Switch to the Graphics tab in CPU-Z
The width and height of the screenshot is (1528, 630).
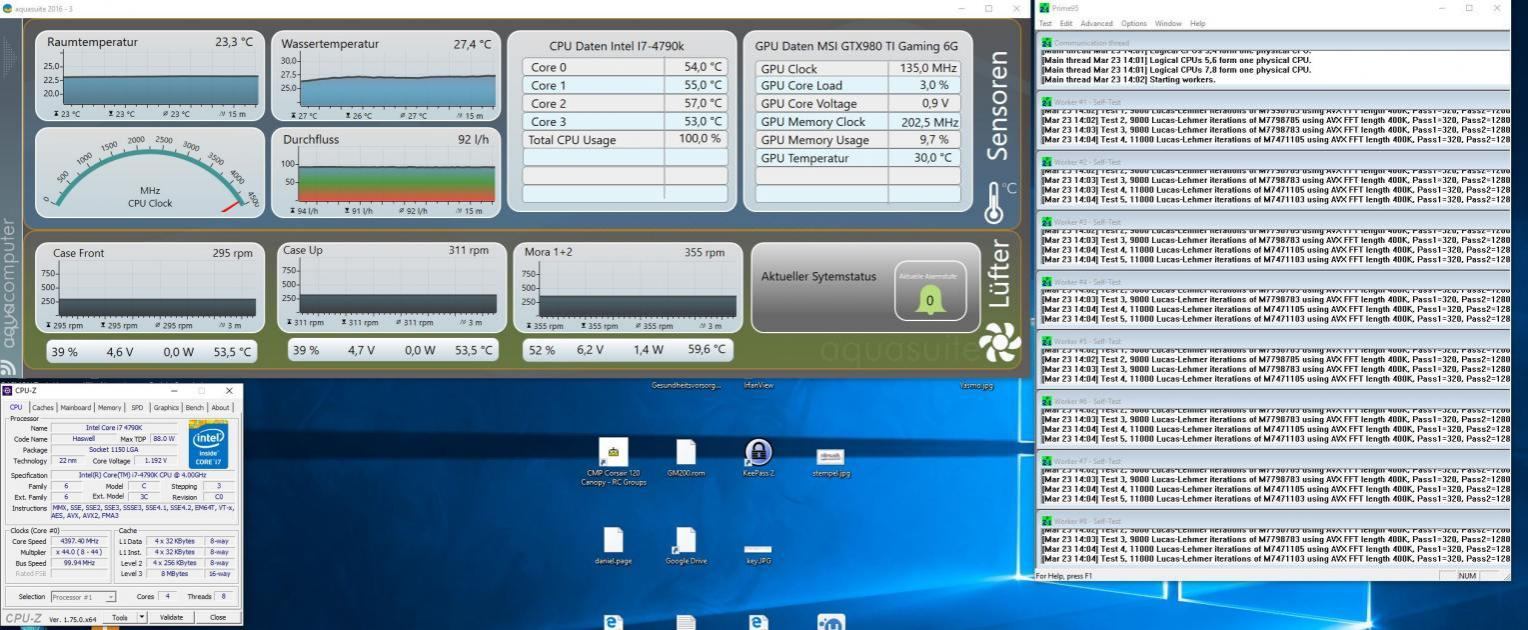click(166, 407)
